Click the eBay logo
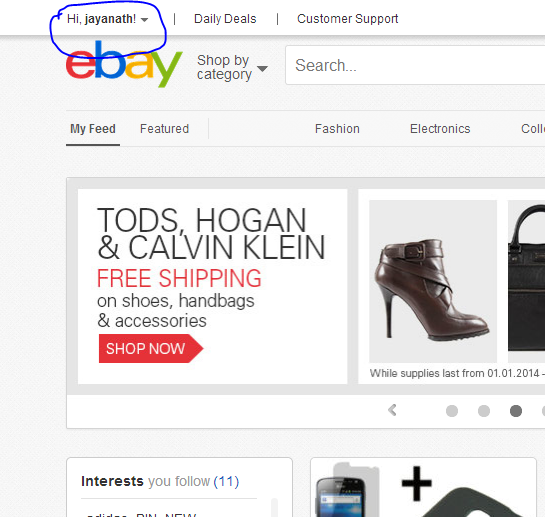Image resolution: width=545 pixels, height=517 pixels. [124, 64]
